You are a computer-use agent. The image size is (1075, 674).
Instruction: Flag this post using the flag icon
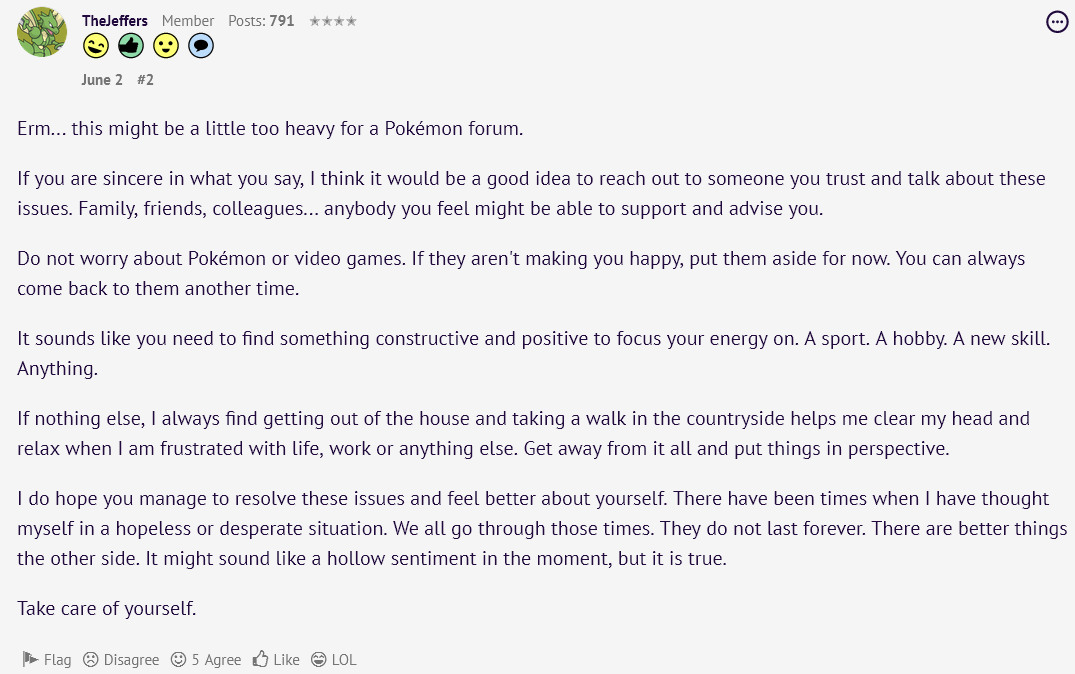coord(30,660)
